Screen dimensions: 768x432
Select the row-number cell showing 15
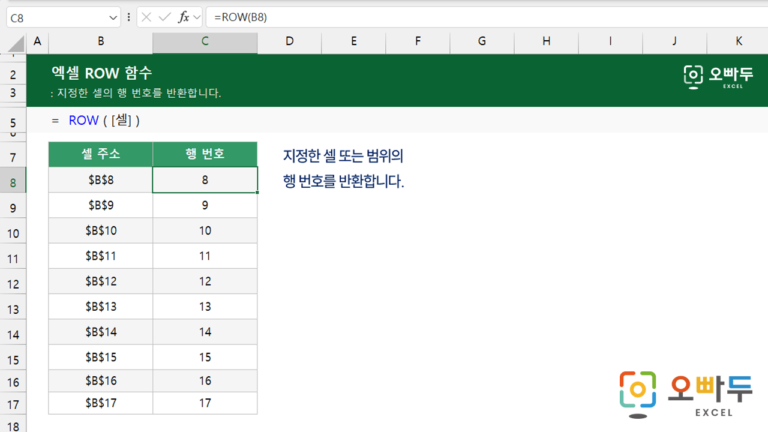pyautogui.click(x=205, y=357)
